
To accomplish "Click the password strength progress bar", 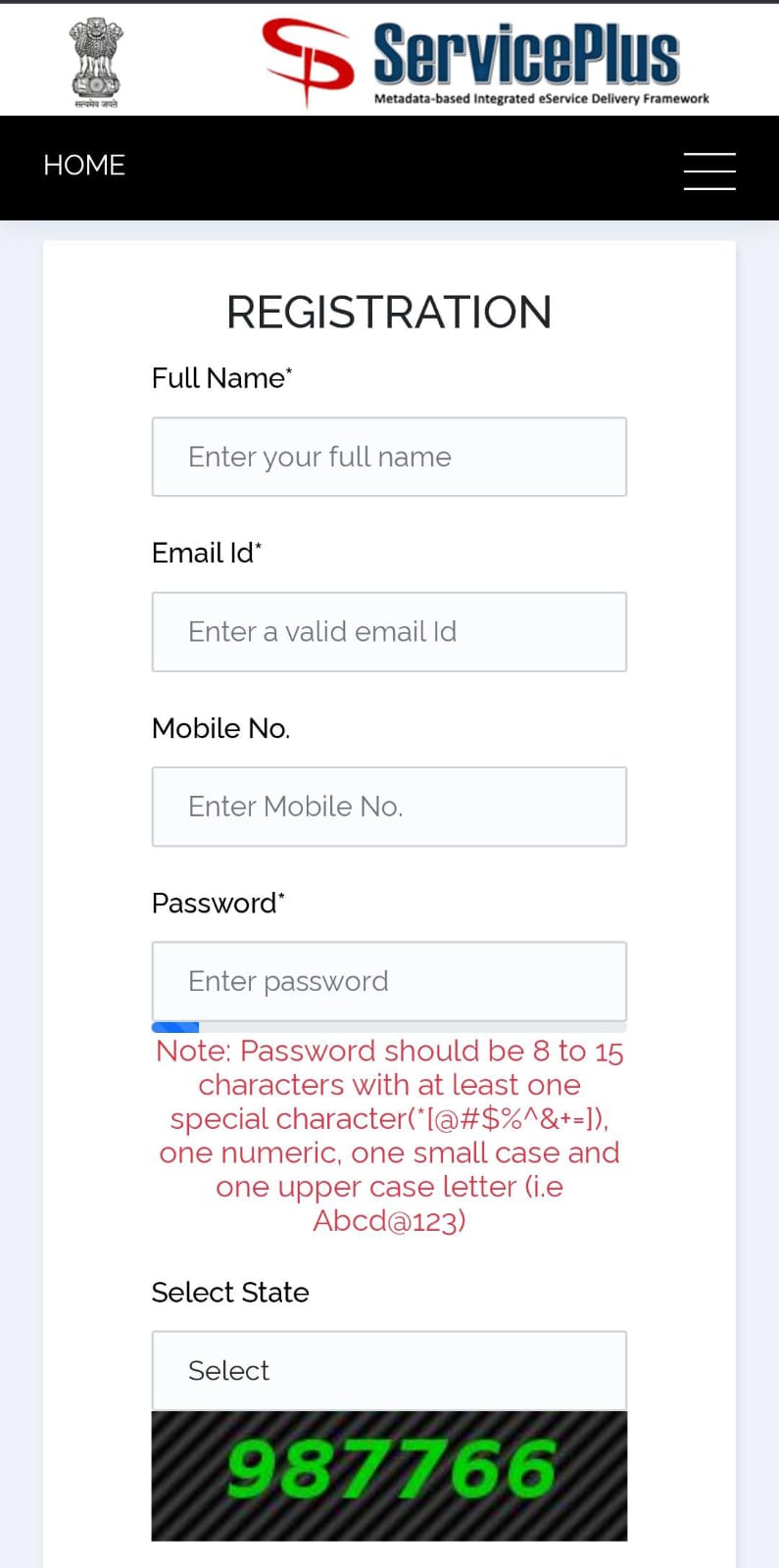I will coord(389,1027).
